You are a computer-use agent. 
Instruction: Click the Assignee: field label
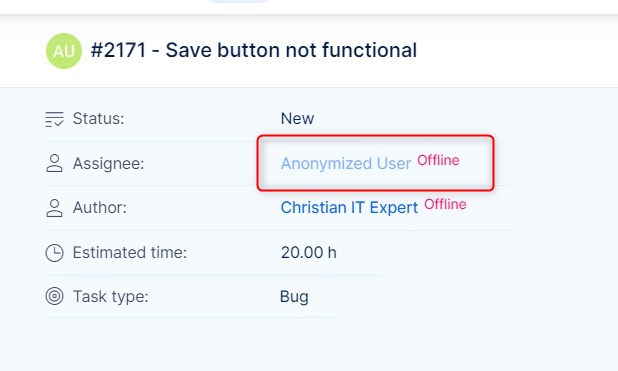point(108,163)
